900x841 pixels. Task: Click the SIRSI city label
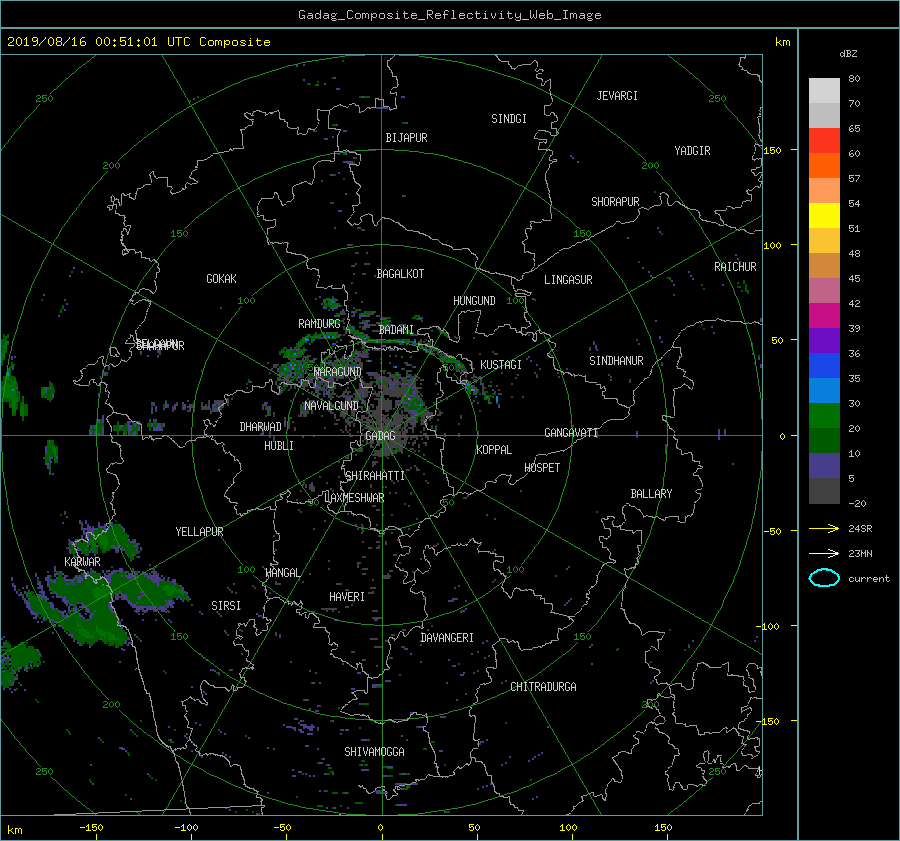(226, 606)
